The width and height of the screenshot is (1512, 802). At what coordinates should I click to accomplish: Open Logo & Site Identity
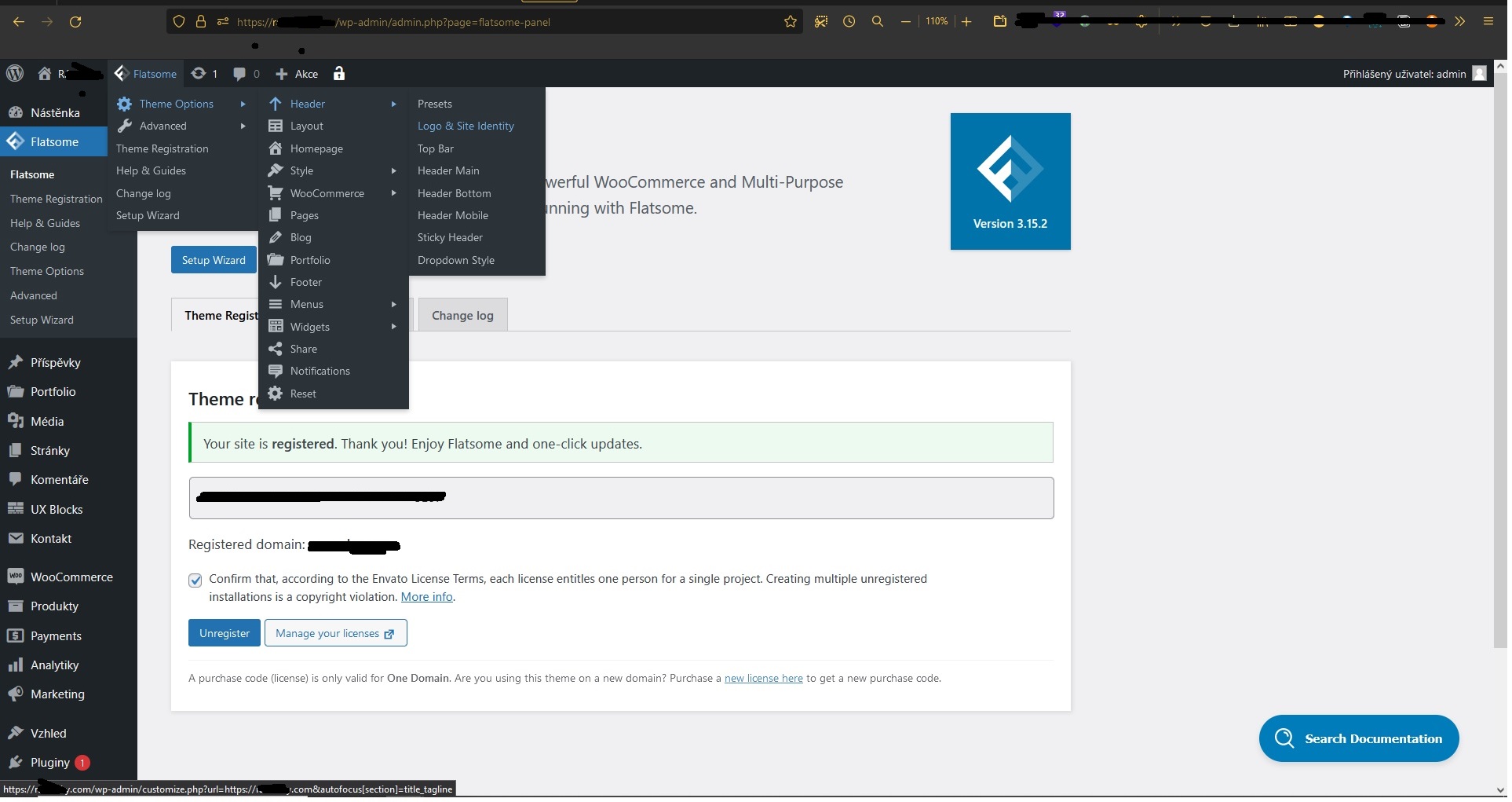(467, 126)
